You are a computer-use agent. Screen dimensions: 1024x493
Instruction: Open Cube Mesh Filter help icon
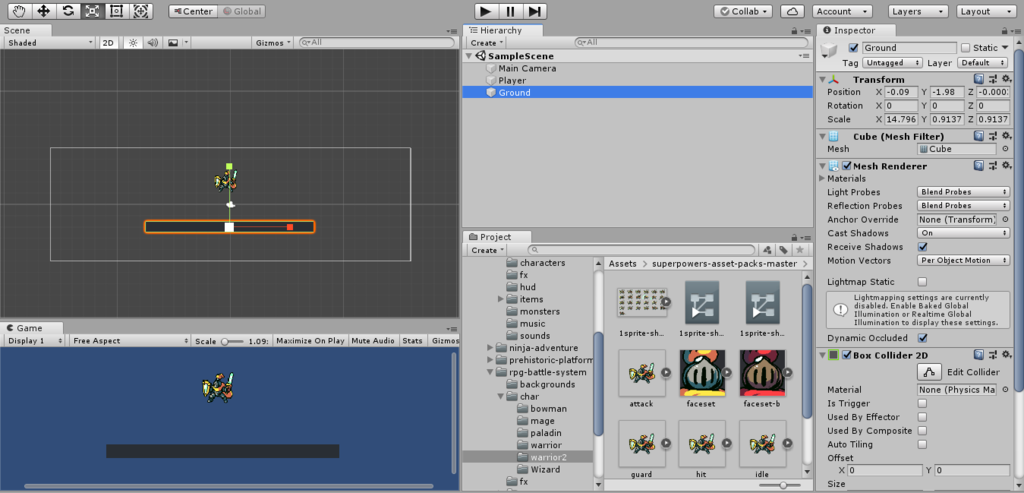click(x=979, y=136)
